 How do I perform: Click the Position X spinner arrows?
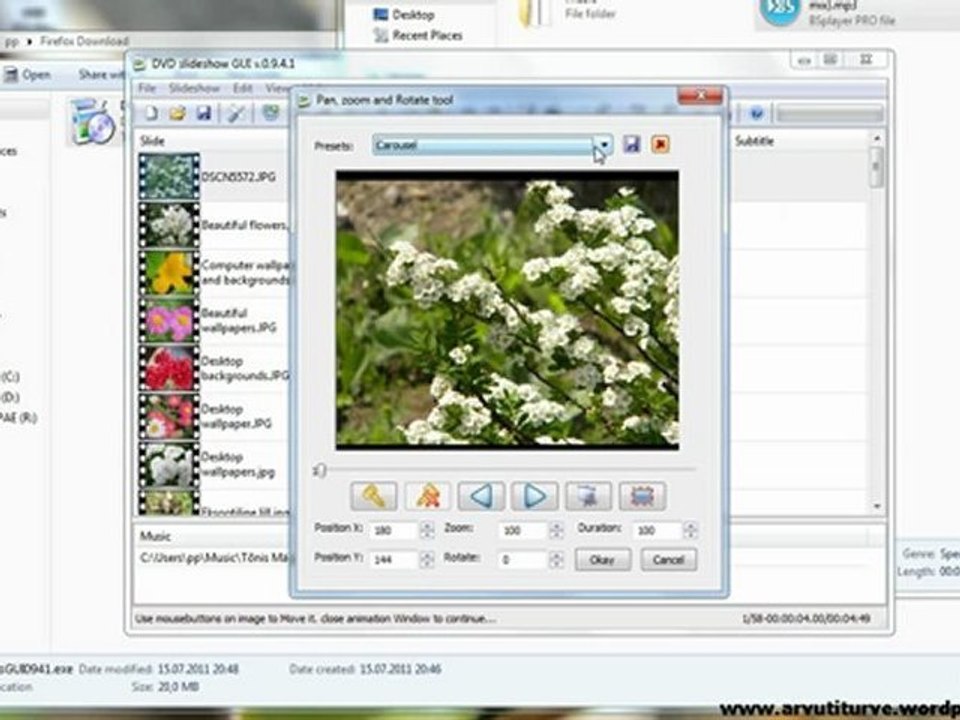(427, 530)
